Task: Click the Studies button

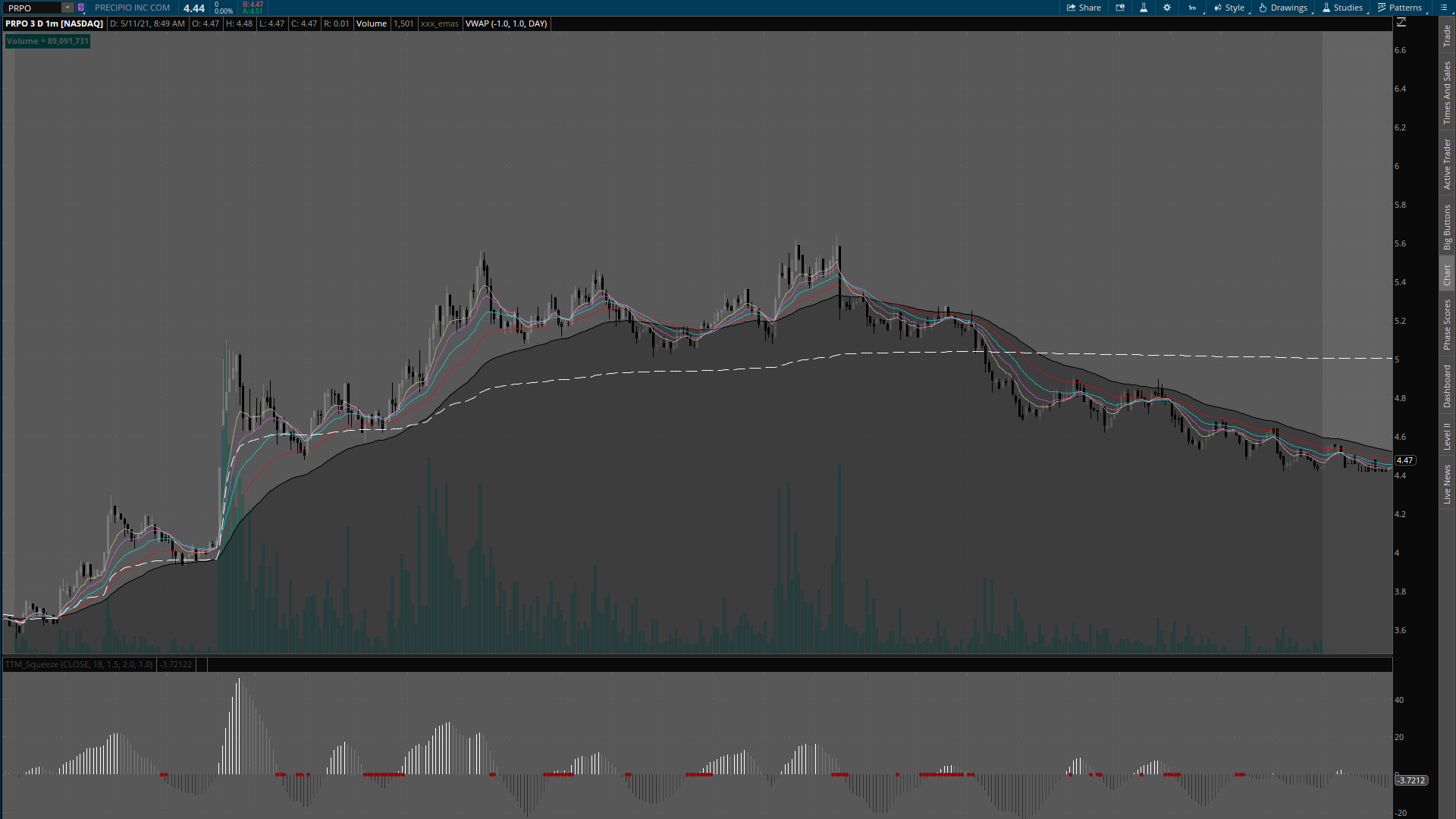Action: pos(1342,8)
